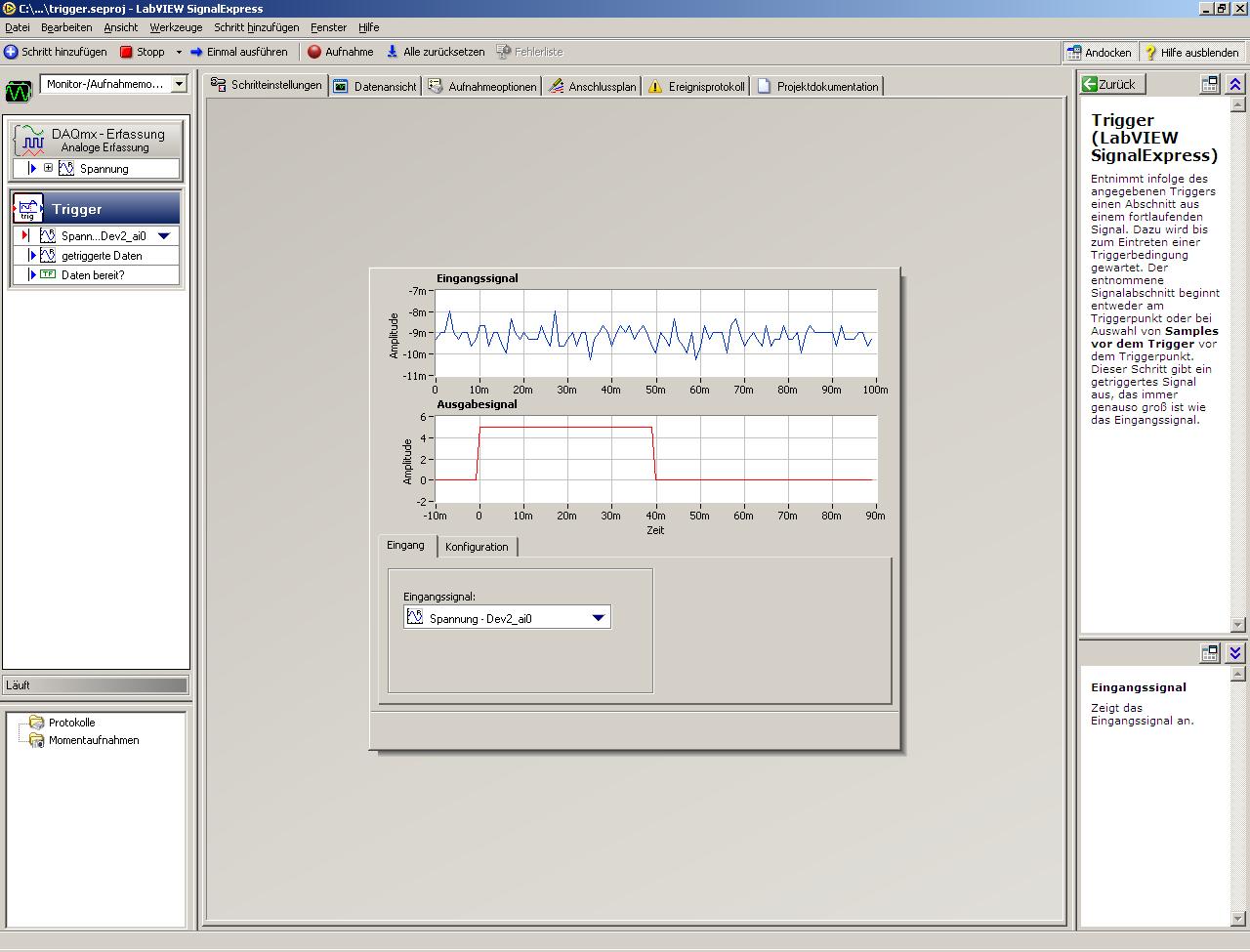Collapse the upper help panel chevron
This screenshot has height=952, width=1250.
coord(1235,85)
